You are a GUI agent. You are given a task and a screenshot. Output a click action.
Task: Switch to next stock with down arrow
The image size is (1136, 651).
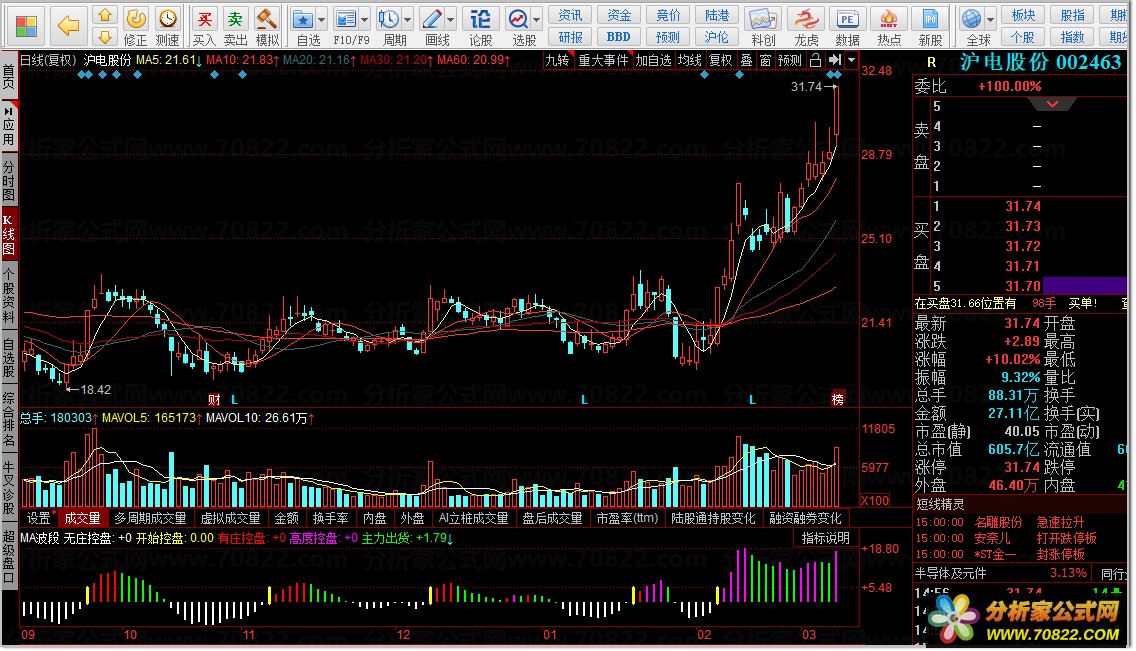click(x=105, y=36)
